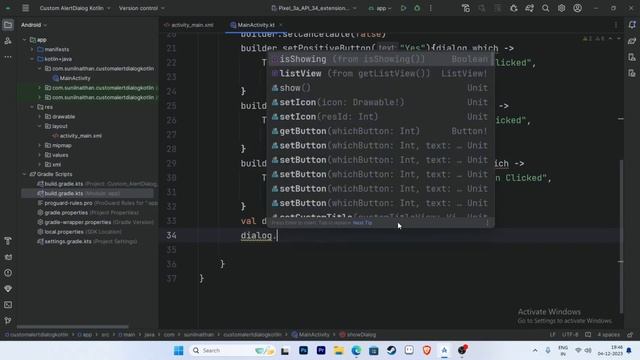
Task: Choose isShowing from the completion list
Action: (380, 59)
